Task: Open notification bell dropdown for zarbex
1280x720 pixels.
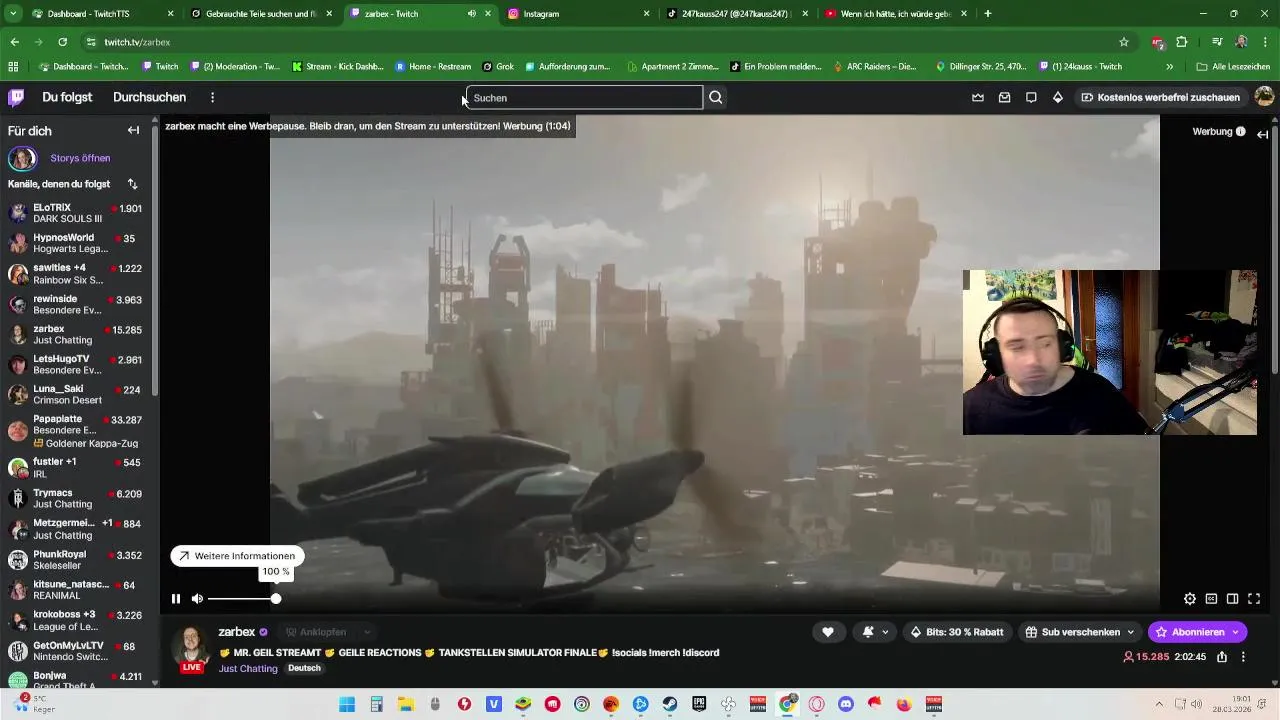Action: pyautogui.click(x=874, y=632)
